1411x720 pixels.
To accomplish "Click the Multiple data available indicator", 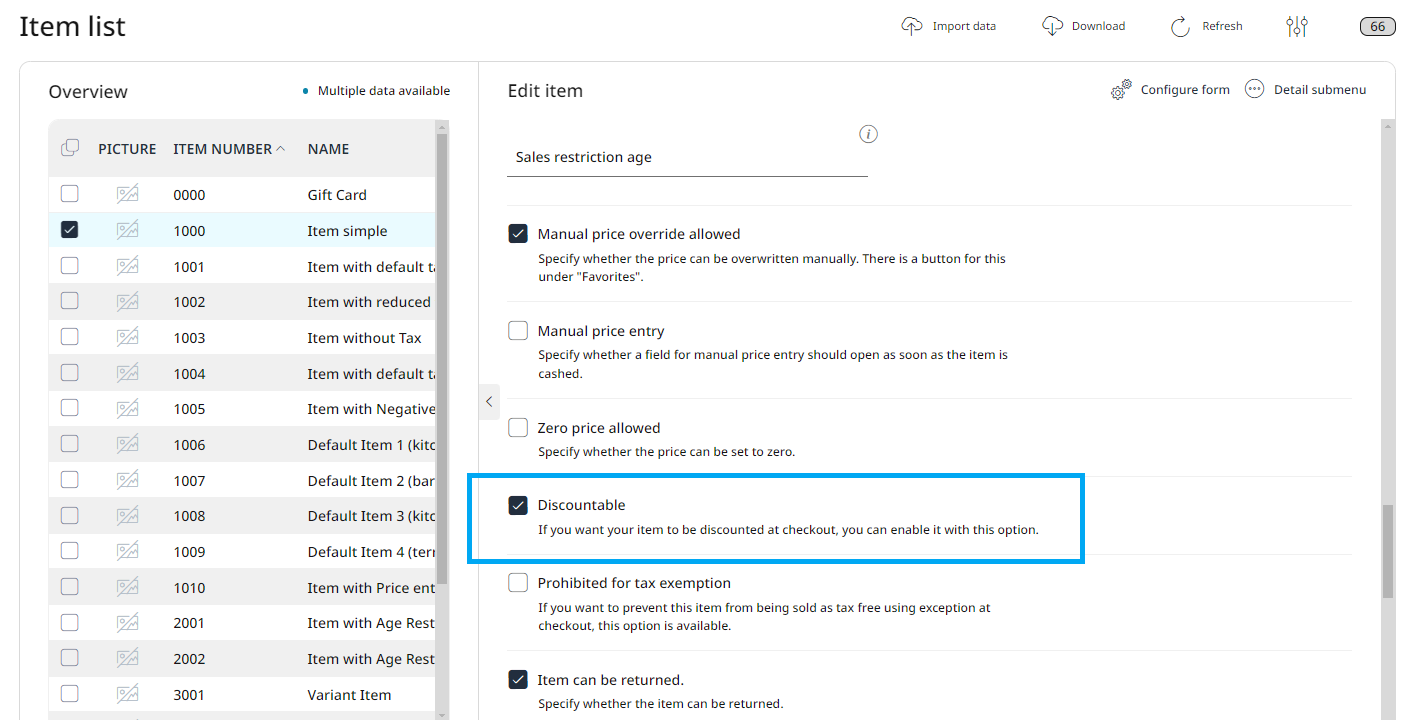I will tap(377, 91).
